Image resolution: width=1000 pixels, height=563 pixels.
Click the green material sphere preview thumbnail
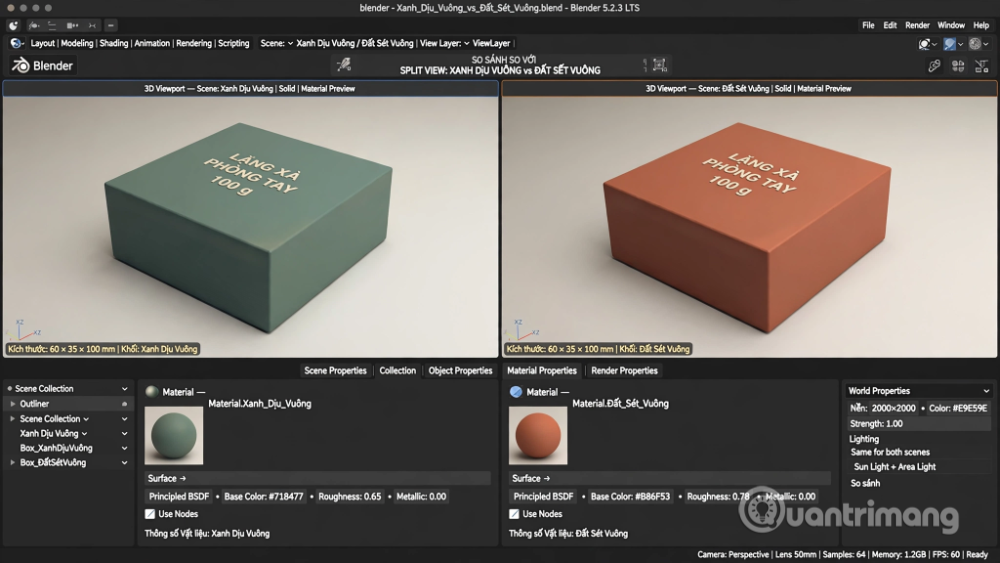(174, 435)
